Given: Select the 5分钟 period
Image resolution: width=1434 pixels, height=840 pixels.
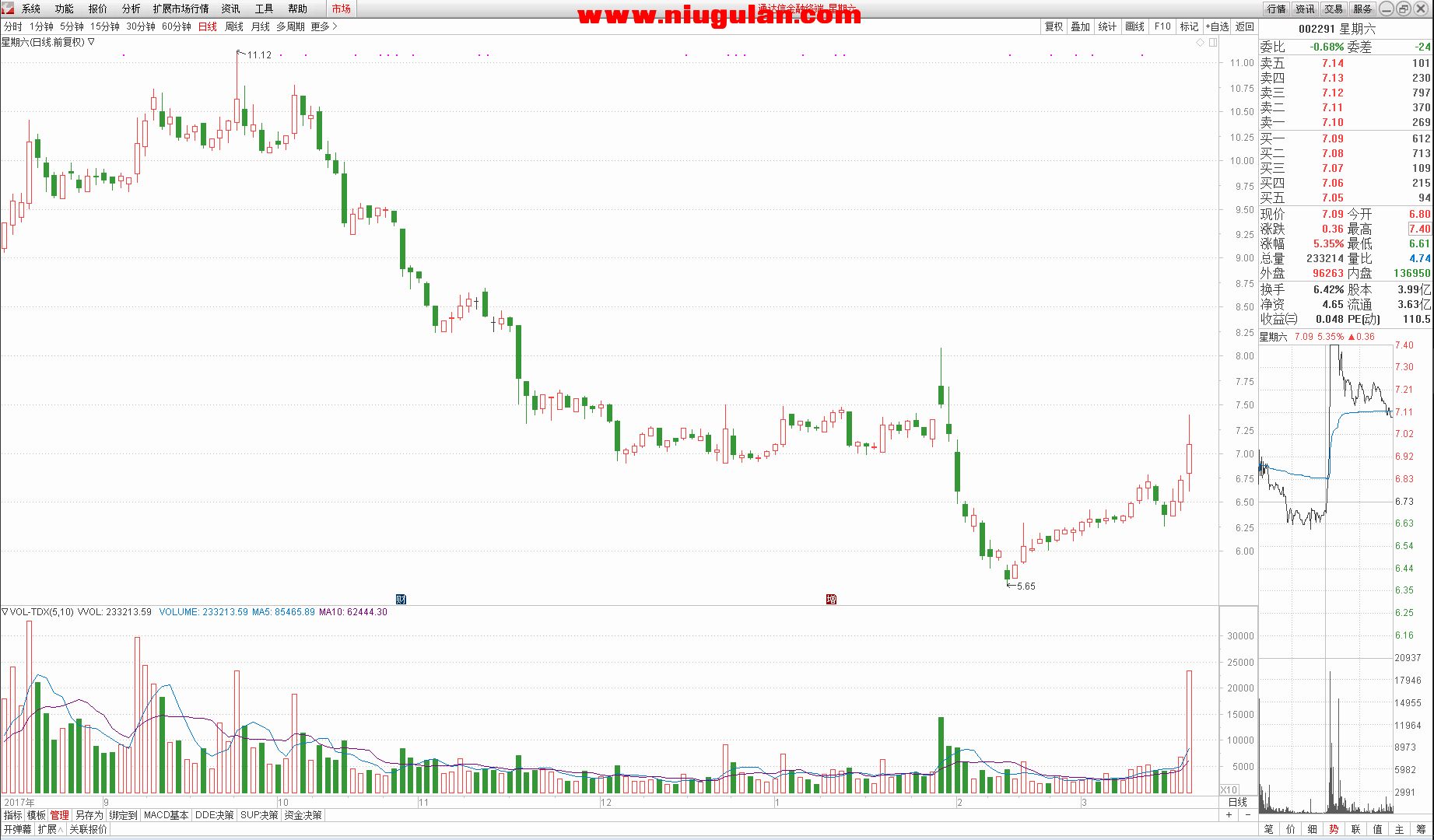Looking at the screenshot, I should coord(72,26).
